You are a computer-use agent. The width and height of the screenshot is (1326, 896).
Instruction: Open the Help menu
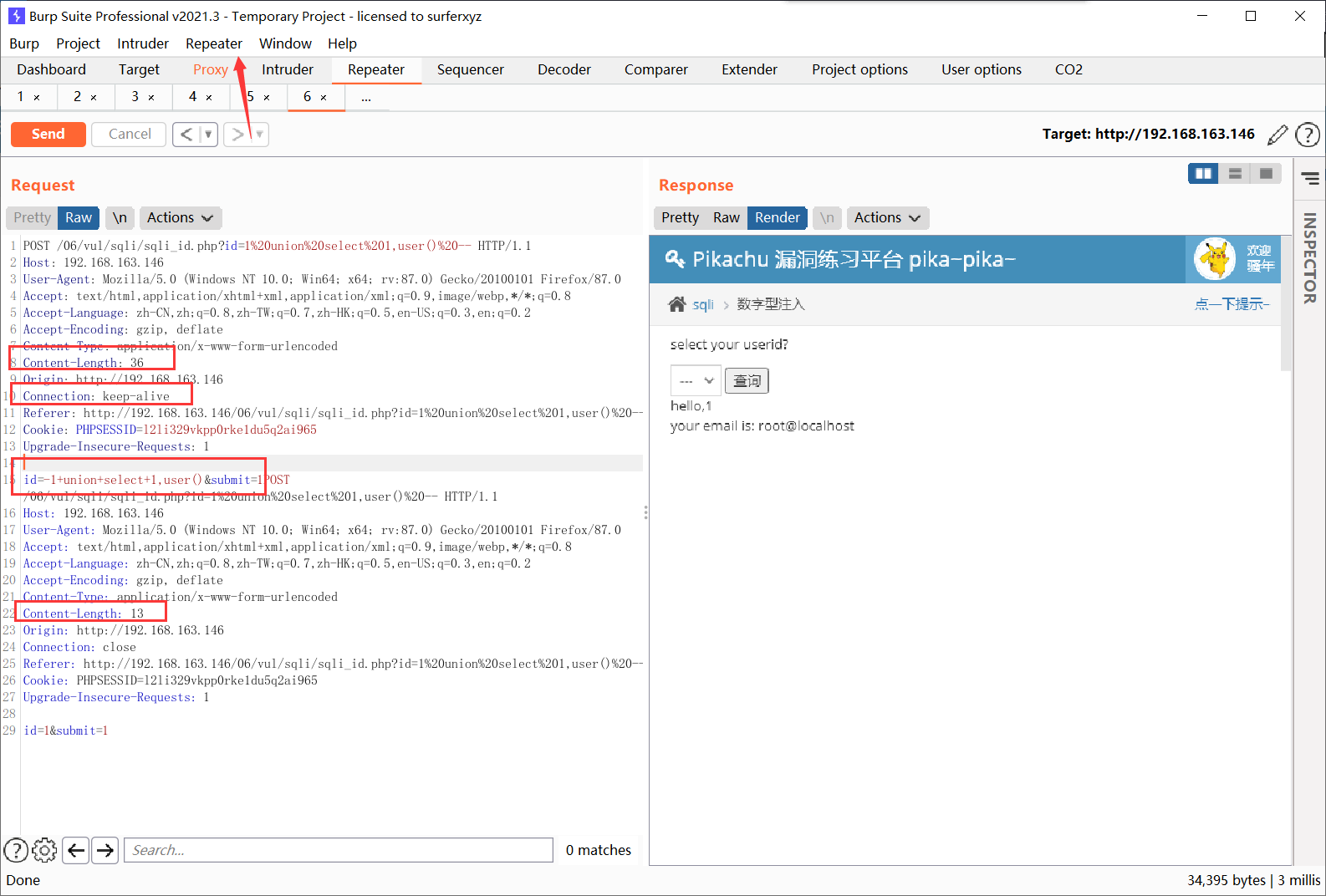pyautogui.click(x=342, y=43)
